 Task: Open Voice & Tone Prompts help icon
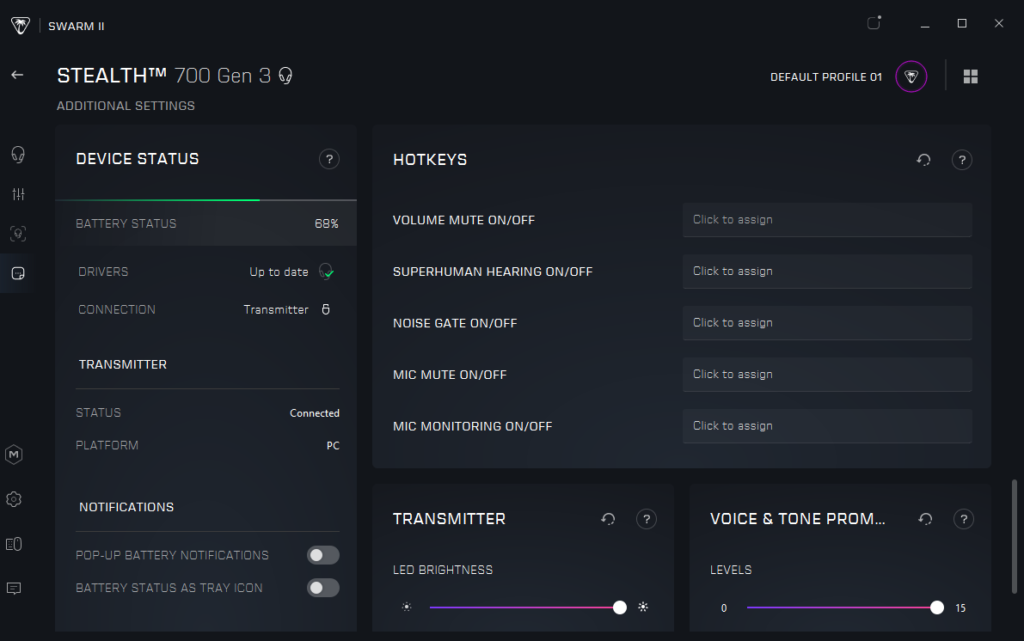click(963, 519)
